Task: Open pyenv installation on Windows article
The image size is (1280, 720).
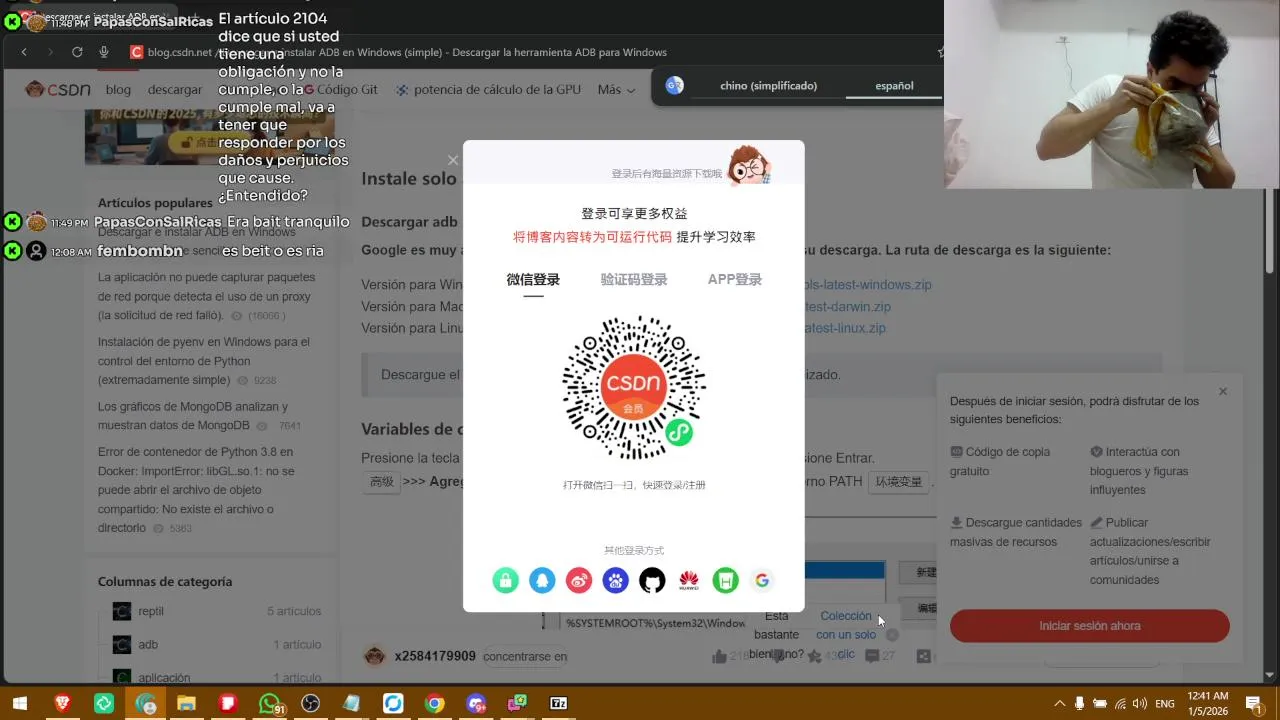Action: (x=204, y=361)
